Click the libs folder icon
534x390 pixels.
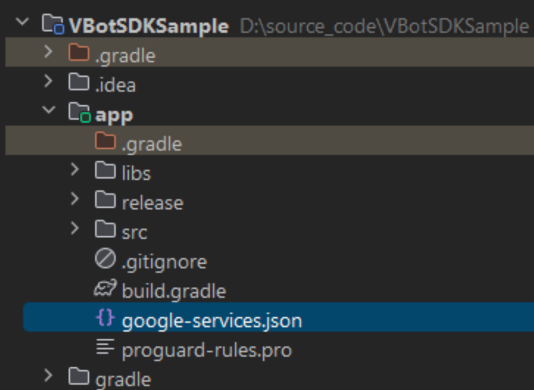point(105,170)
